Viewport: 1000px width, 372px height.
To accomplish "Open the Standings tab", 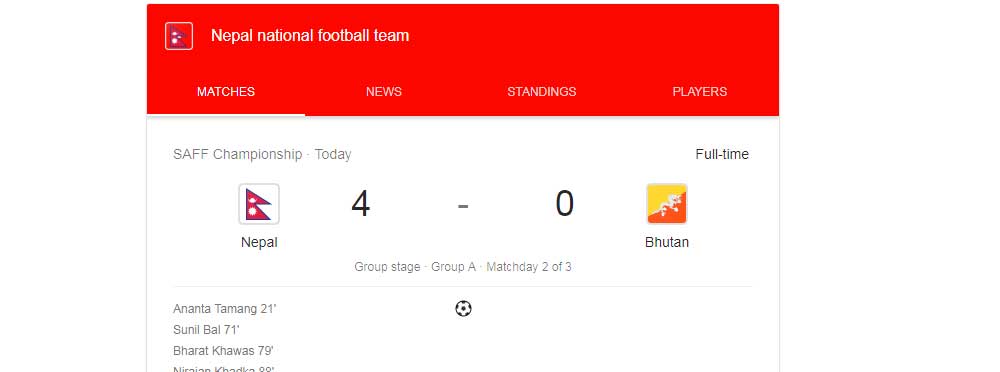I will tap(541, 92).
